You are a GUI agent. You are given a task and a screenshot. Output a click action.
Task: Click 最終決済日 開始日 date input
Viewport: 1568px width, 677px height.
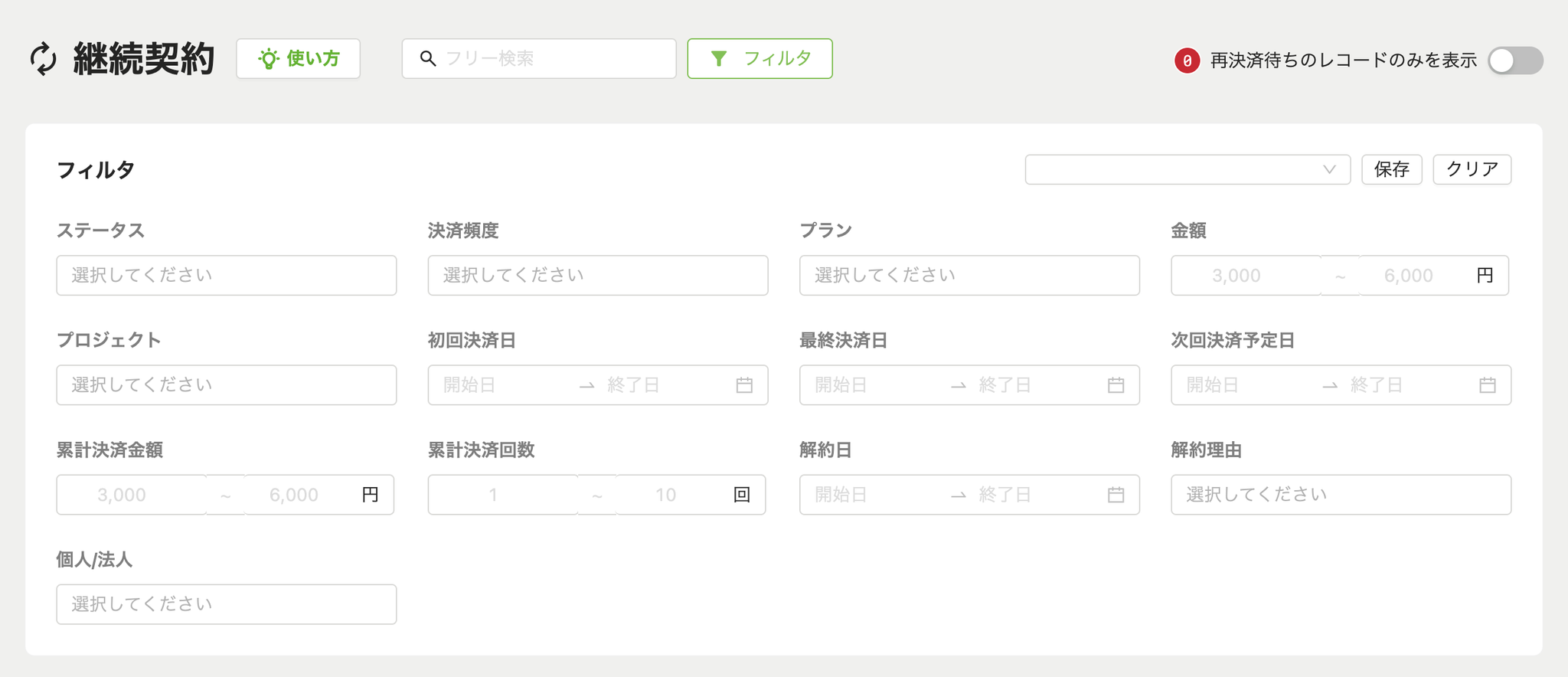click(x=877, y=385)
